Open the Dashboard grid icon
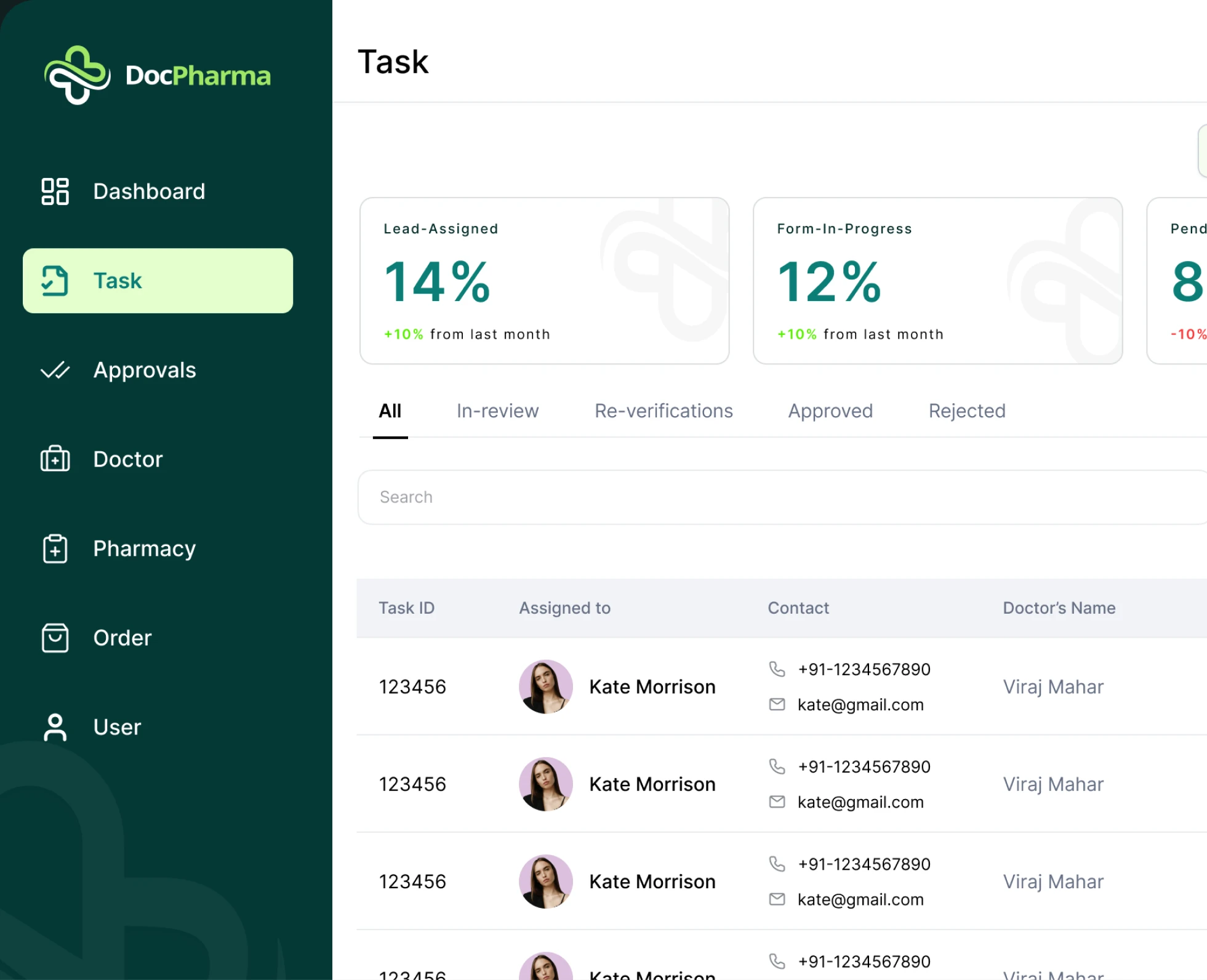Viewport: 1207px width, 980px height. pyautogui.click(x=55, y=191)
